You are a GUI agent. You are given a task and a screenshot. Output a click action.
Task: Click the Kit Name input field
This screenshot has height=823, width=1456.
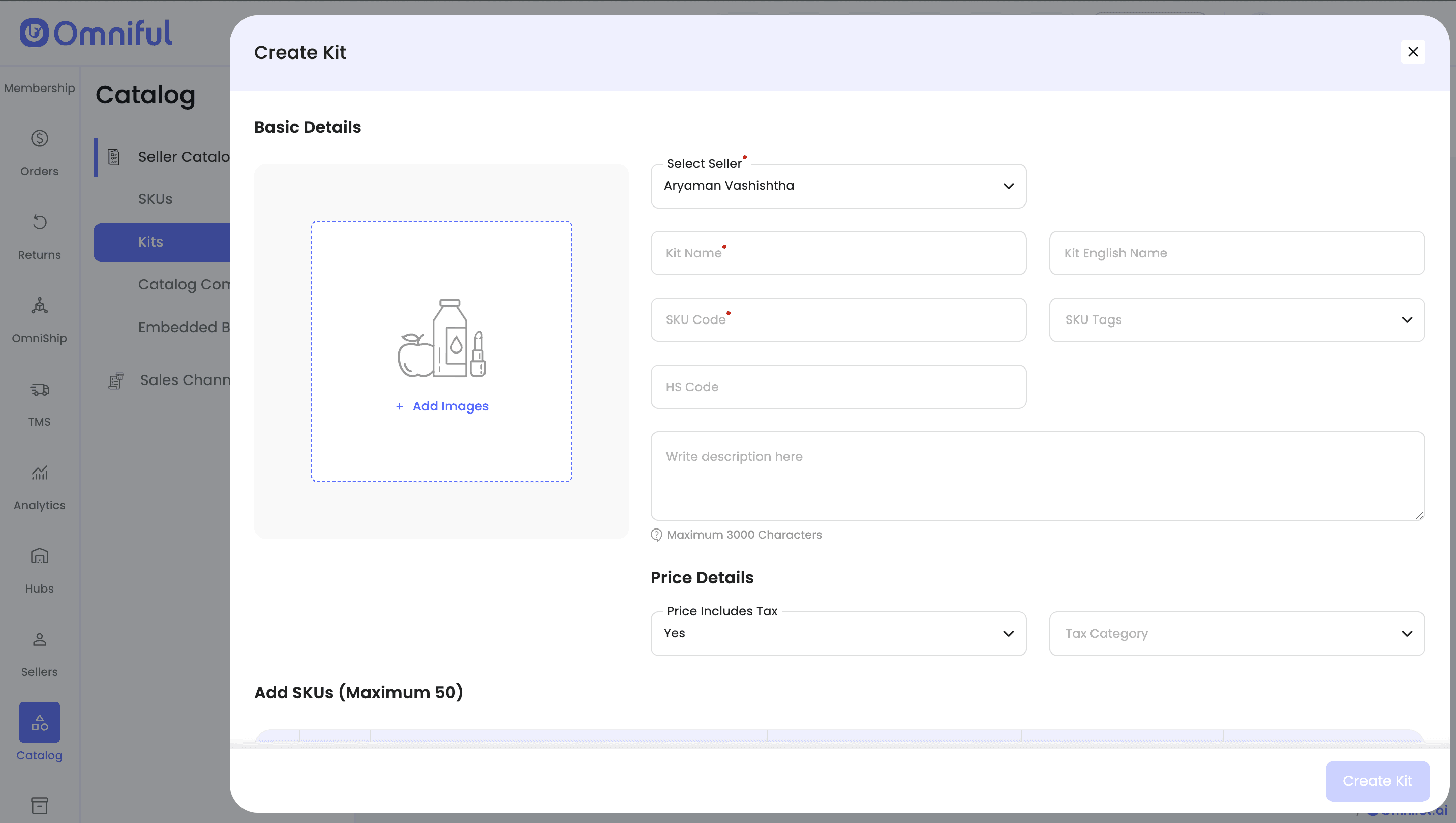[x=838, y=253]
